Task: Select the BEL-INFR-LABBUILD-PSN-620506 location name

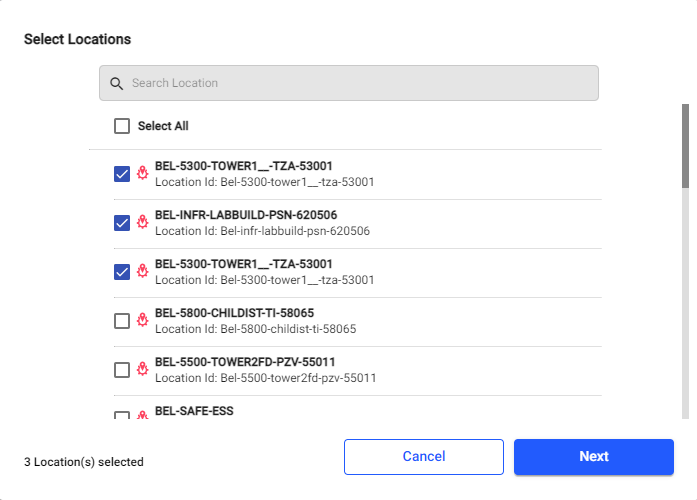Action: (x=246, y=214)
